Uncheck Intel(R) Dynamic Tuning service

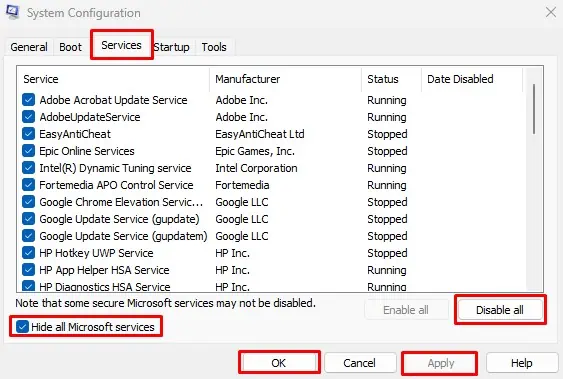(x=28, y=168)
